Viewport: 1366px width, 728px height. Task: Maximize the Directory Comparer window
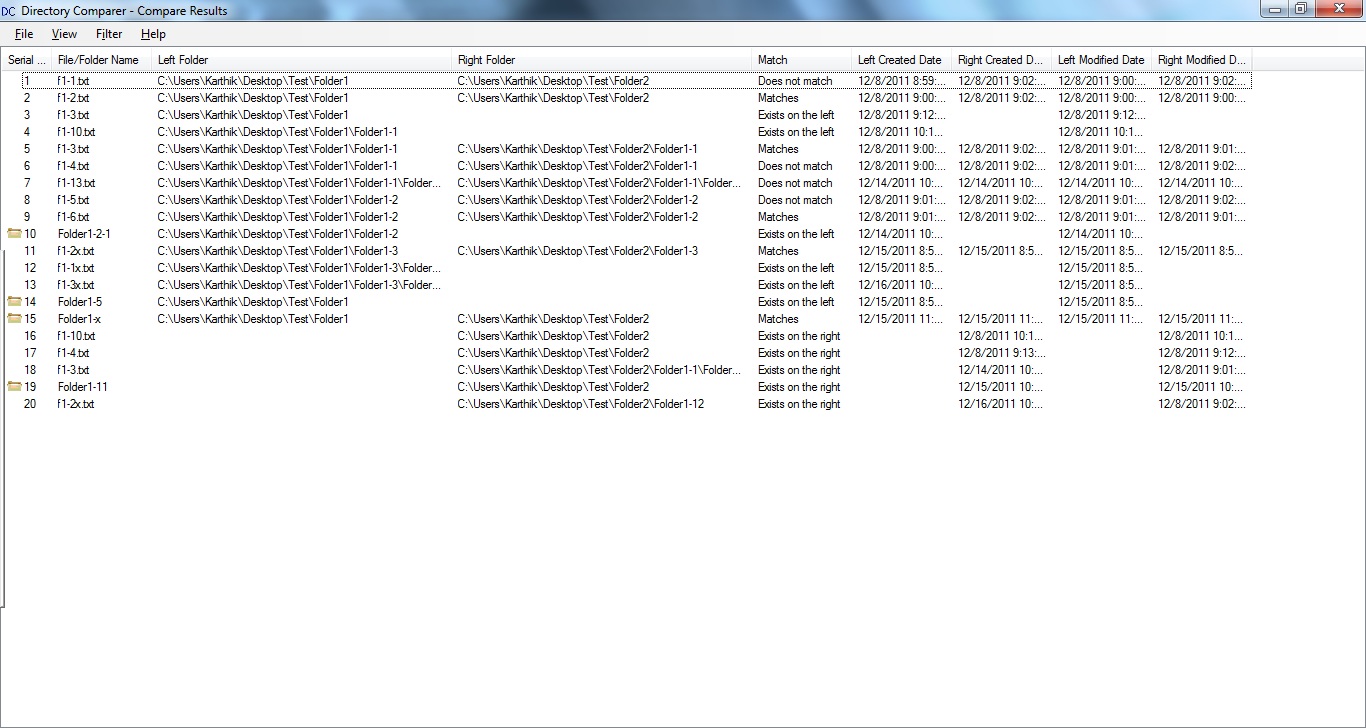click(1300, 9)
